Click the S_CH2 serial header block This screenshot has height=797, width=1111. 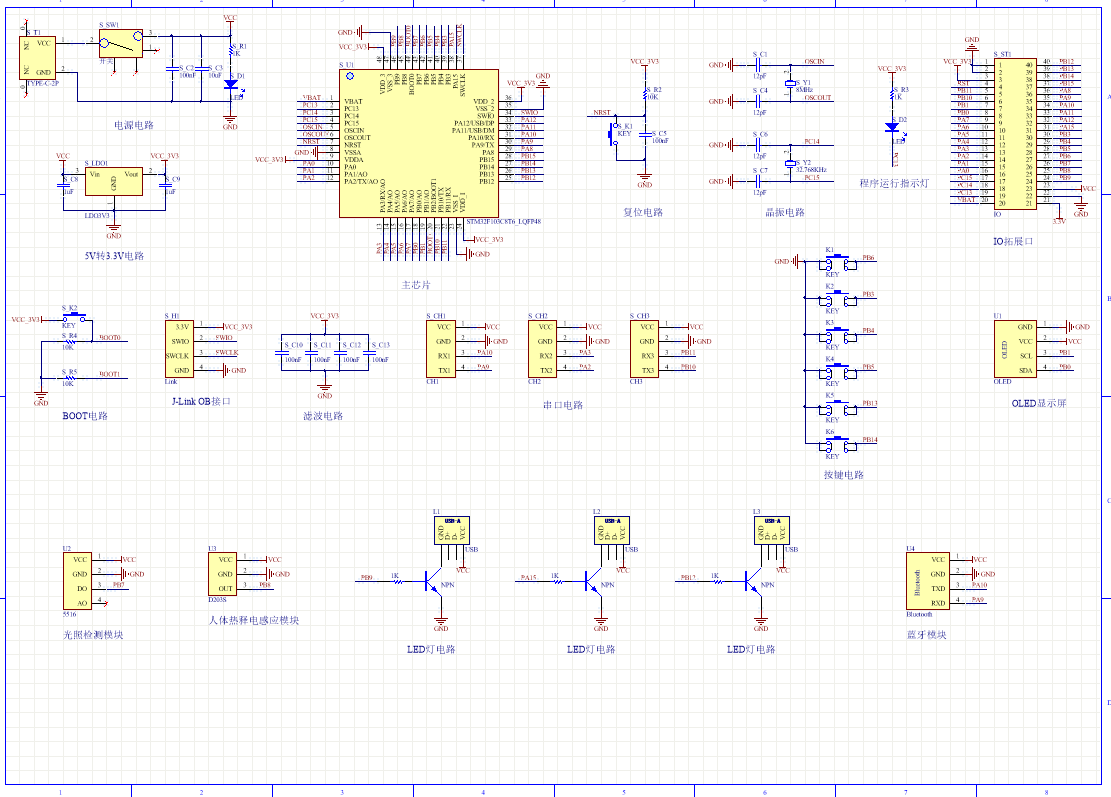tap(542, 349)
